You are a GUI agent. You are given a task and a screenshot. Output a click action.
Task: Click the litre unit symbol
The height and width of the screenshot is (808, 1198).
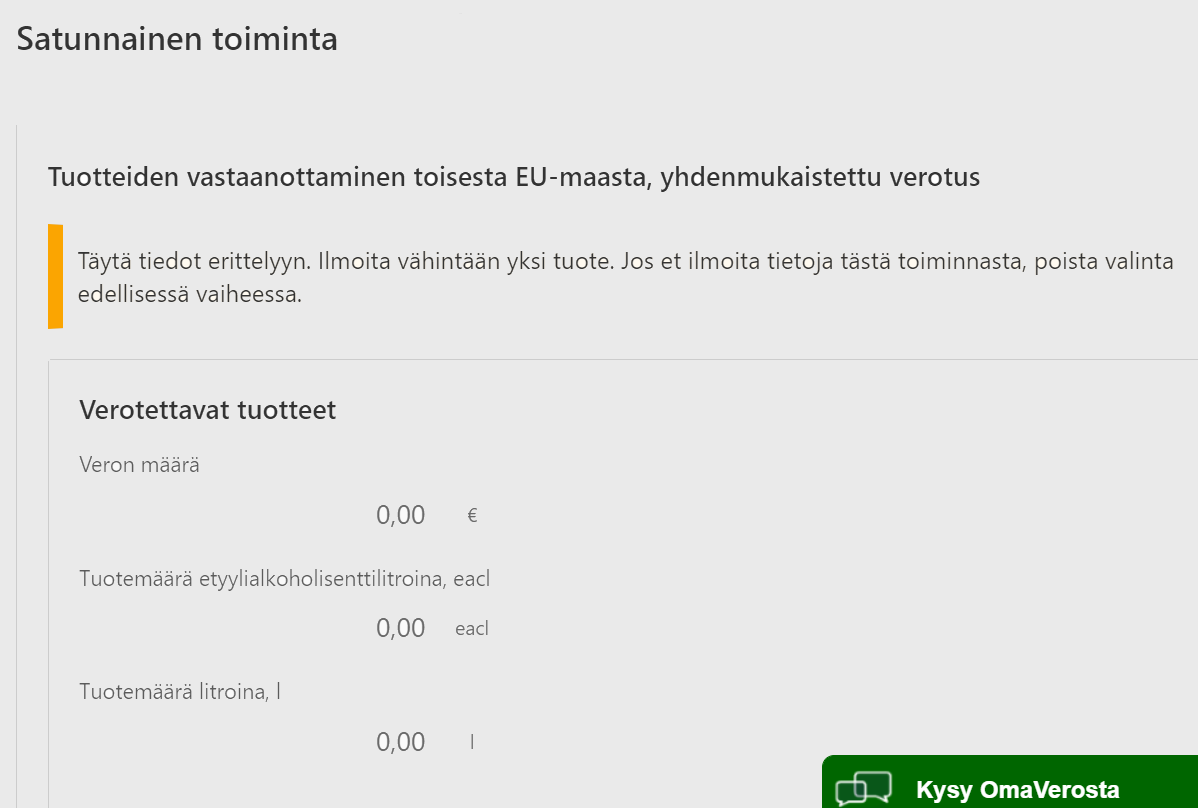pos(472,742)
